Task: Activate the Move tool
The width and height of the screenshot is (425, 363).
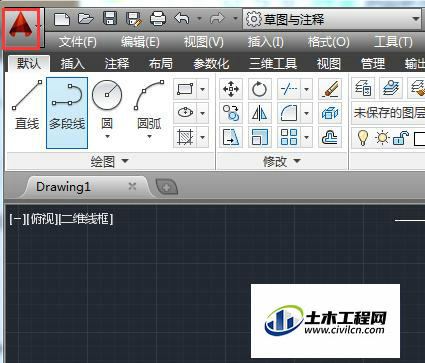Action: [231, 89]
